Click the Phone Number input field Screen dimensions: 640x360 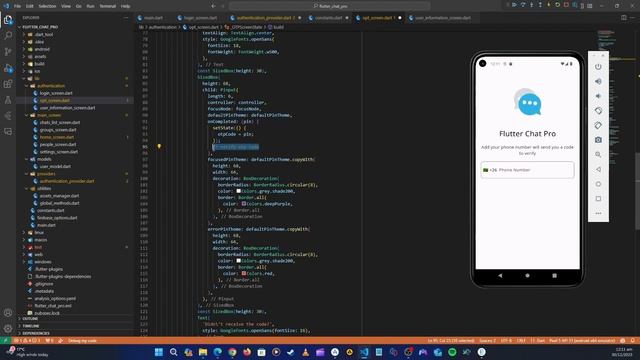(527, 170)
